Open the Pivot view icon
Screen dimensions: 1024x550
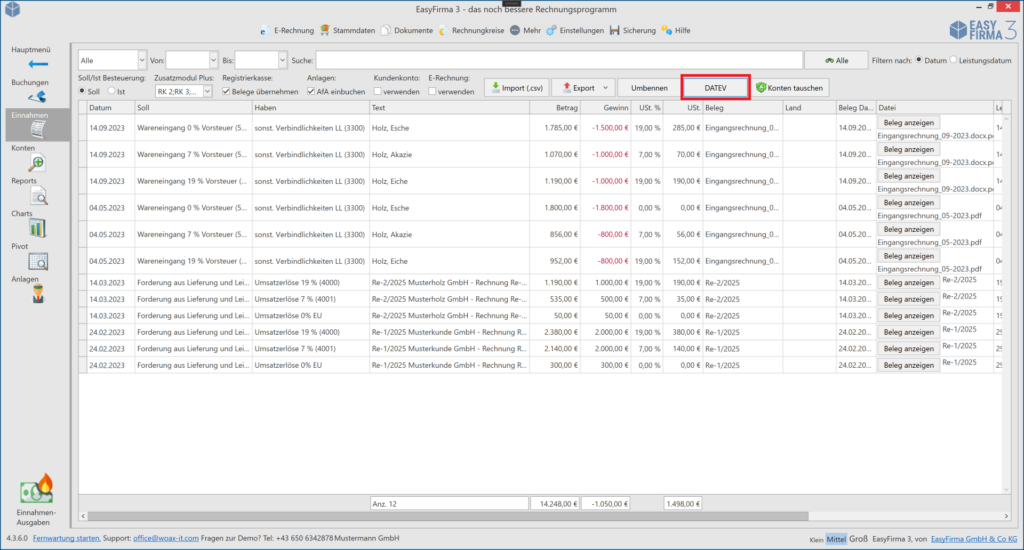pos(37,261)
